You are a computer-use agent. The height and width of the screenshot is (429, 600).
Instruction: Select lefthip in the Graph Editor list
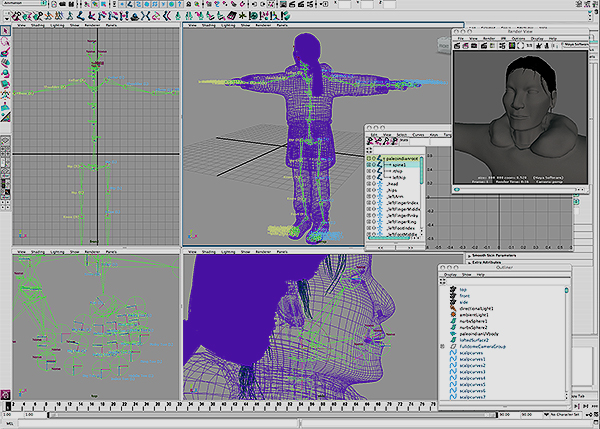pos(399,177)
